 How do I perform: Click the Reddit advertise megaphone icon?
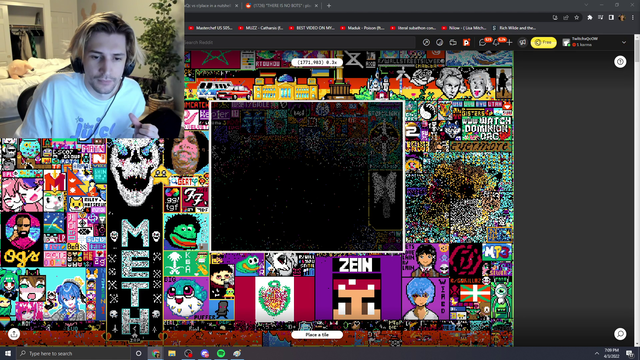[x=522, y=42]
